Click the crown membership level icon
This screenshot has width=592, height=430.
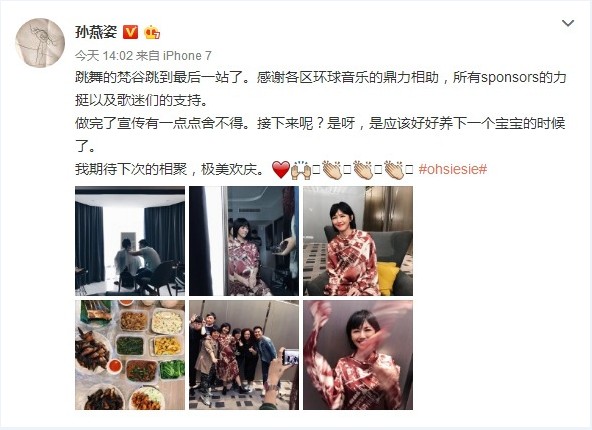coord(151,32)
